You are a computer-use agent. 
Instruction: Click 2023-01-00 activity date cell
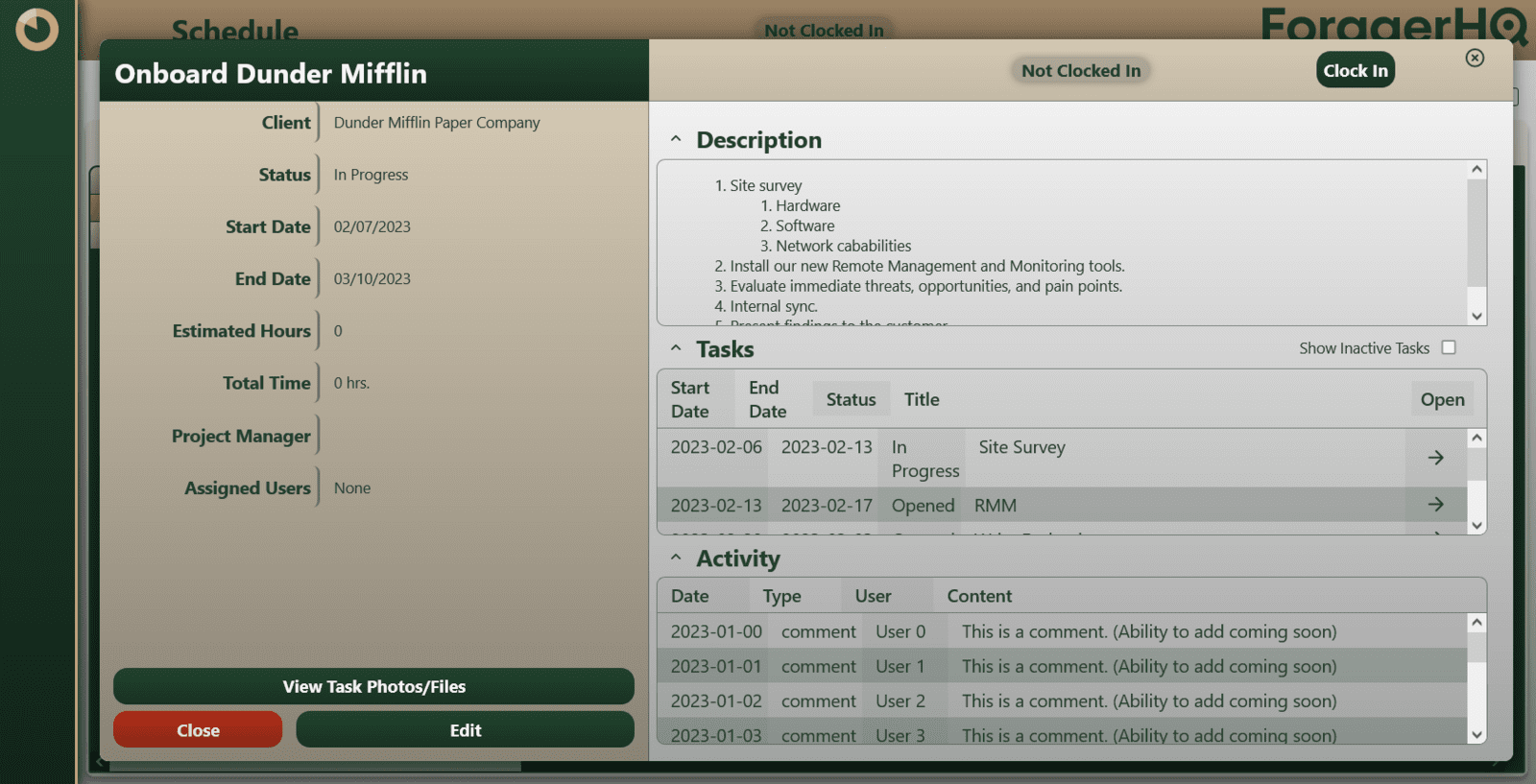(716, 631)
